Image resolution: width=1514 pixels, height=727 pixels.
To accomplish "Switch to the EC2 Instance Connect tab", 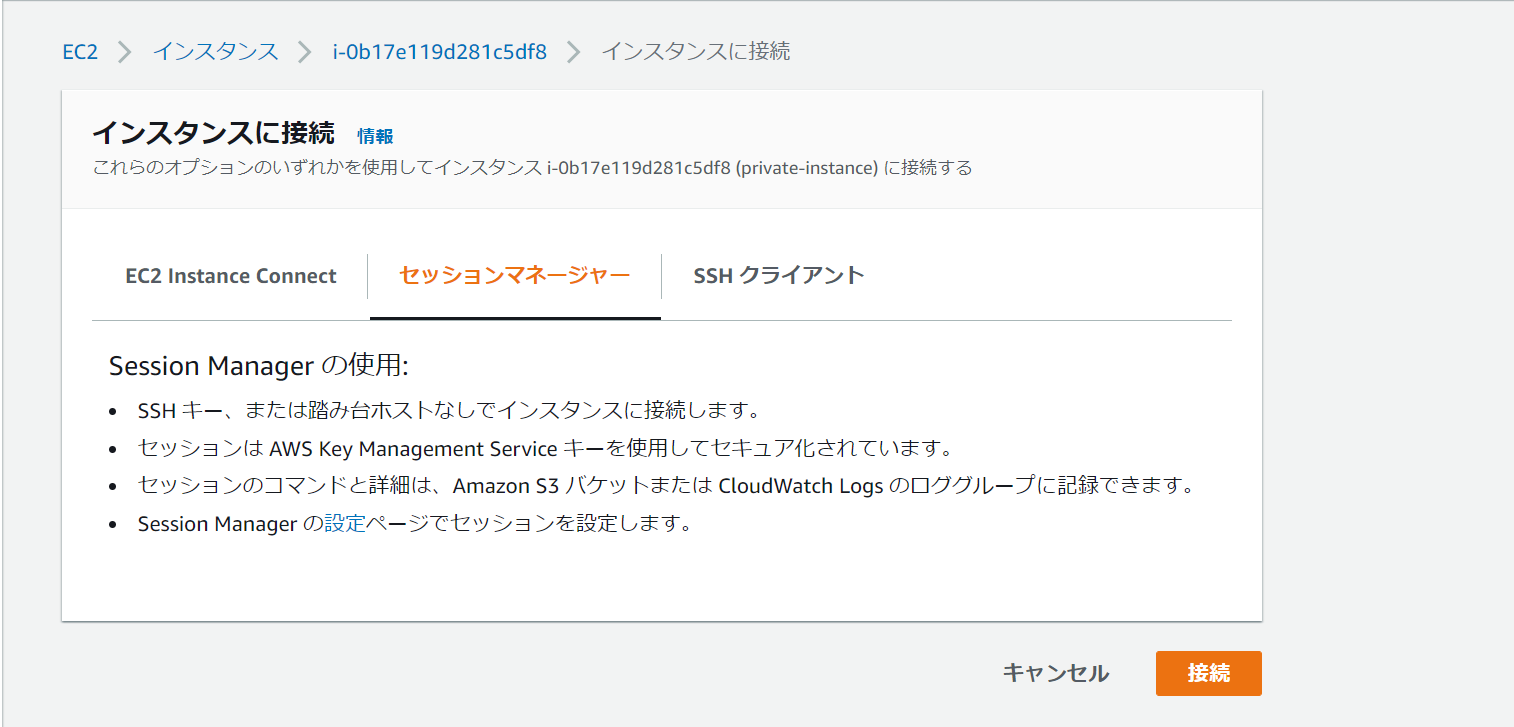I will 231,276.
